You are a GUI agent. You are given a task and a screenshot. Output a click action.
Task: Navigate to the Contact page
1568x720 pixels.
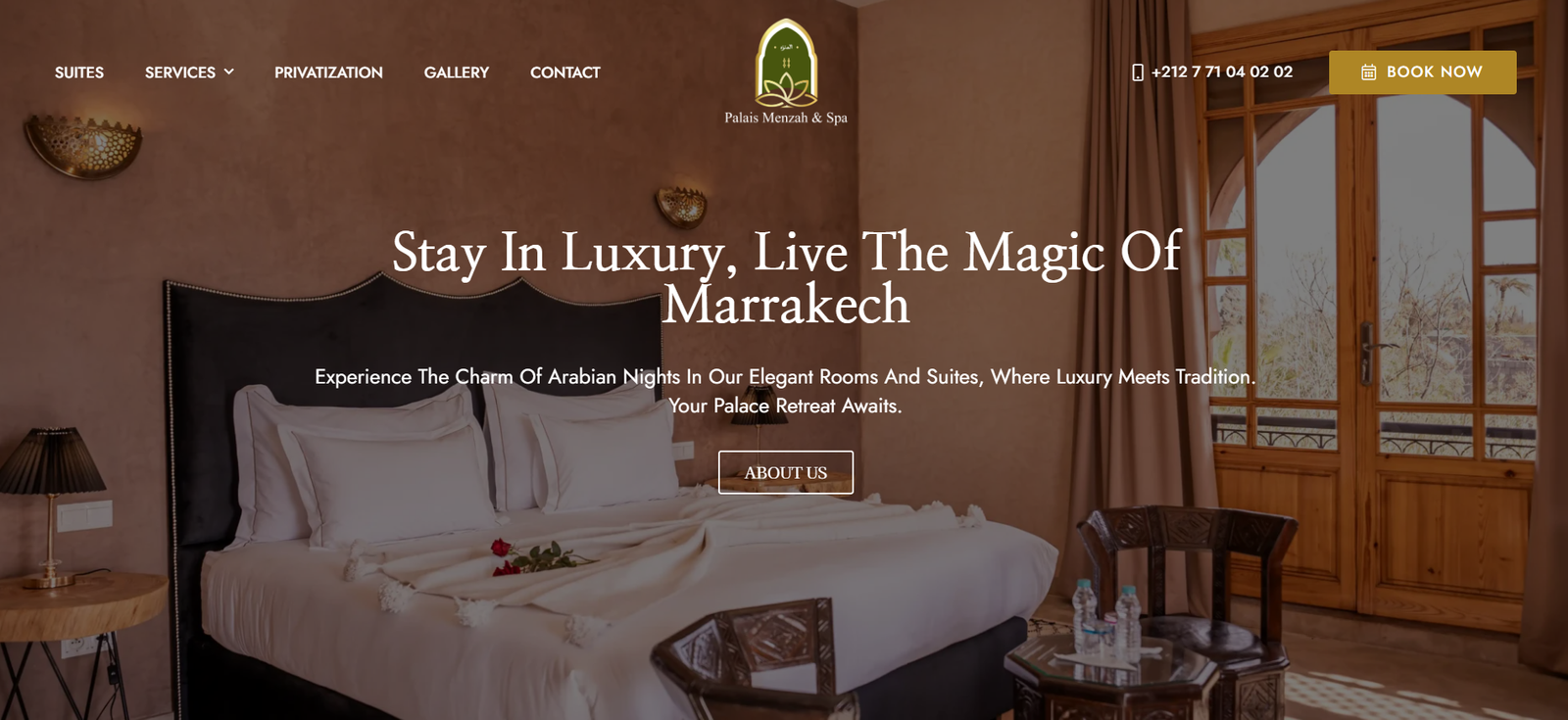(565, 72)
